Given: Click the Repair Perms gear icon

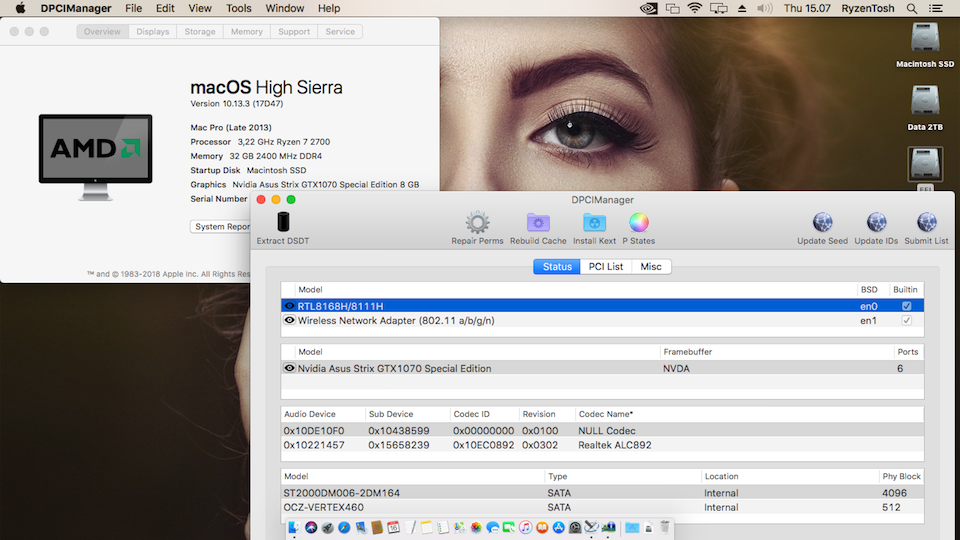Looking at the screenshot, I should click(x=477, y=223).
